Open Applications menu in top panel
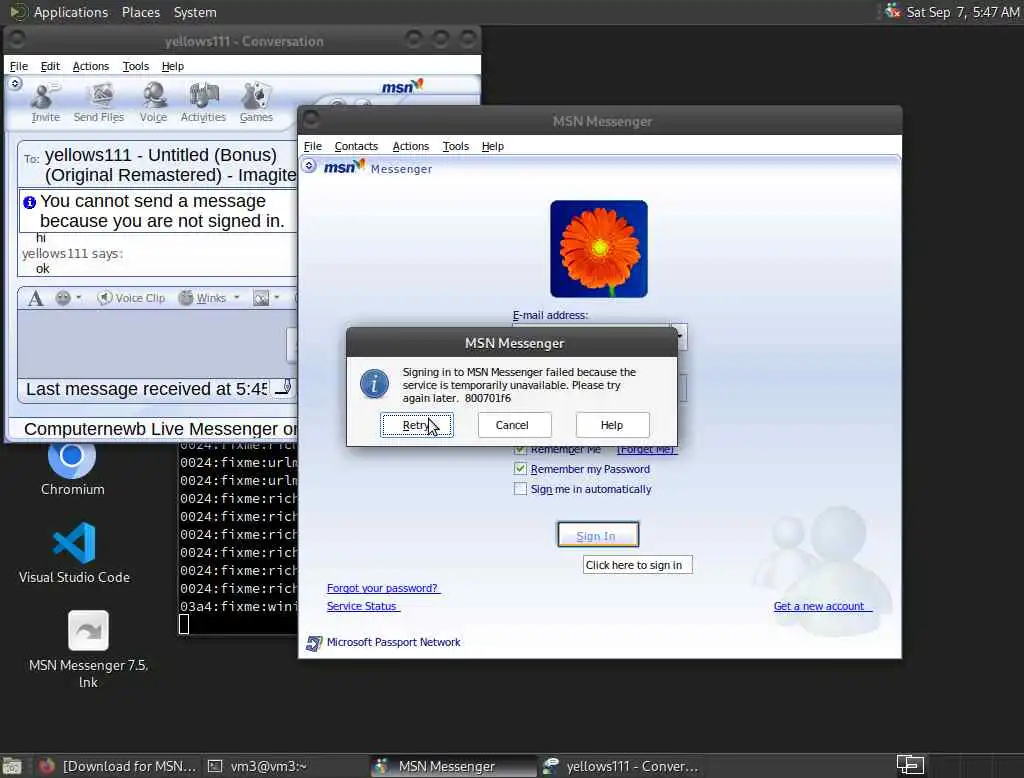Screen dimensions: 1024x778 (x=71, y=12)
